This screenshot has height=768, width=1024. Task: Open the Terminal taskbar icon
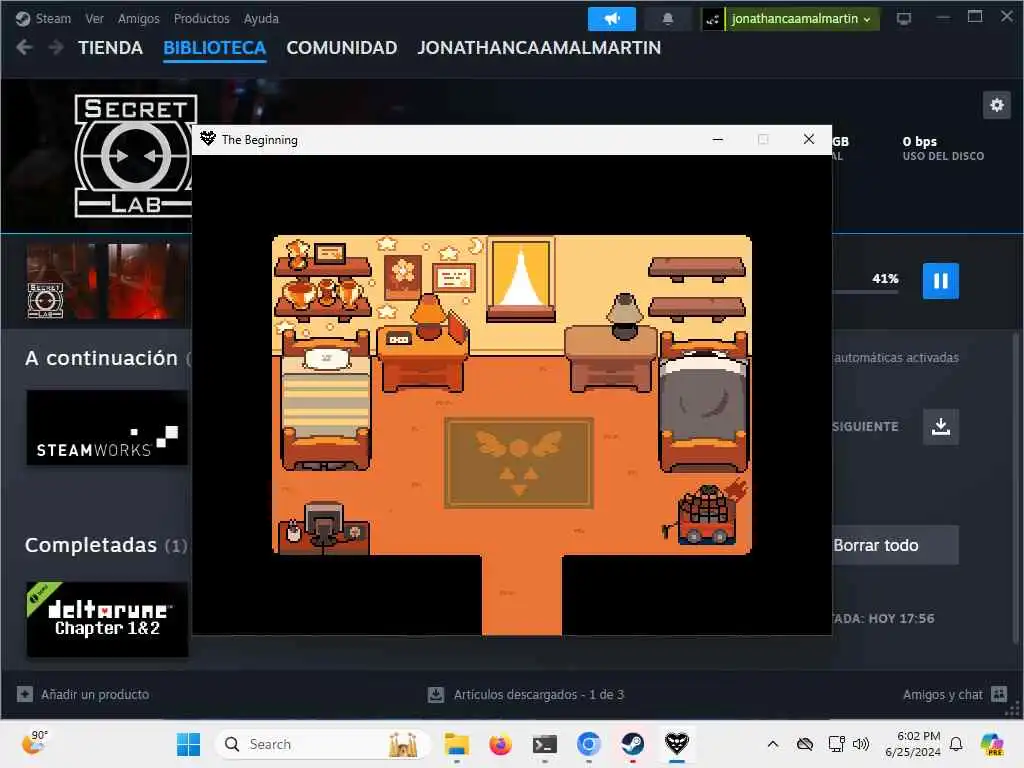coord(545,744)
